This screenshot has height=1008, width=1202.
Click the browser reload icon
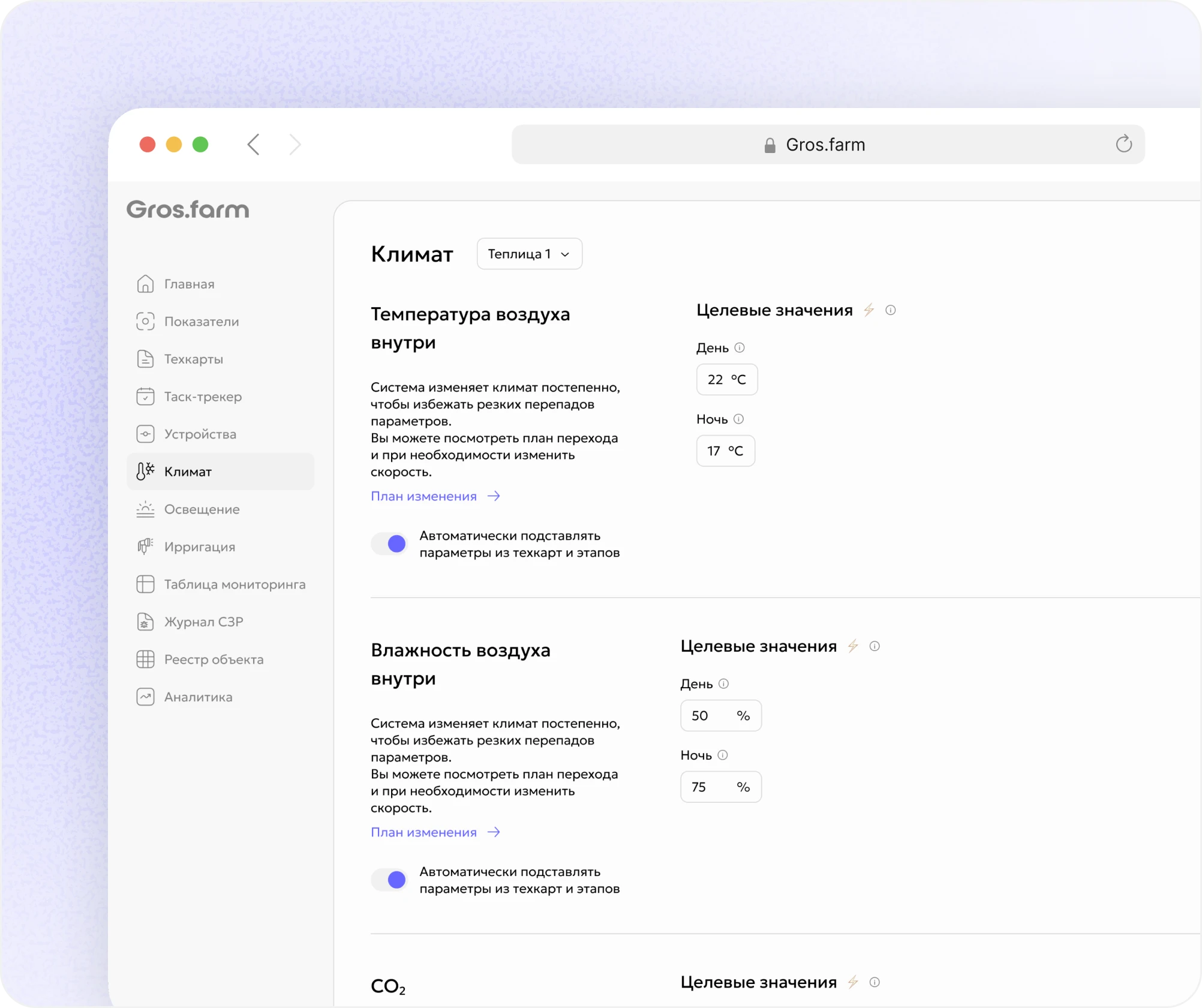tap(1123, 144)
